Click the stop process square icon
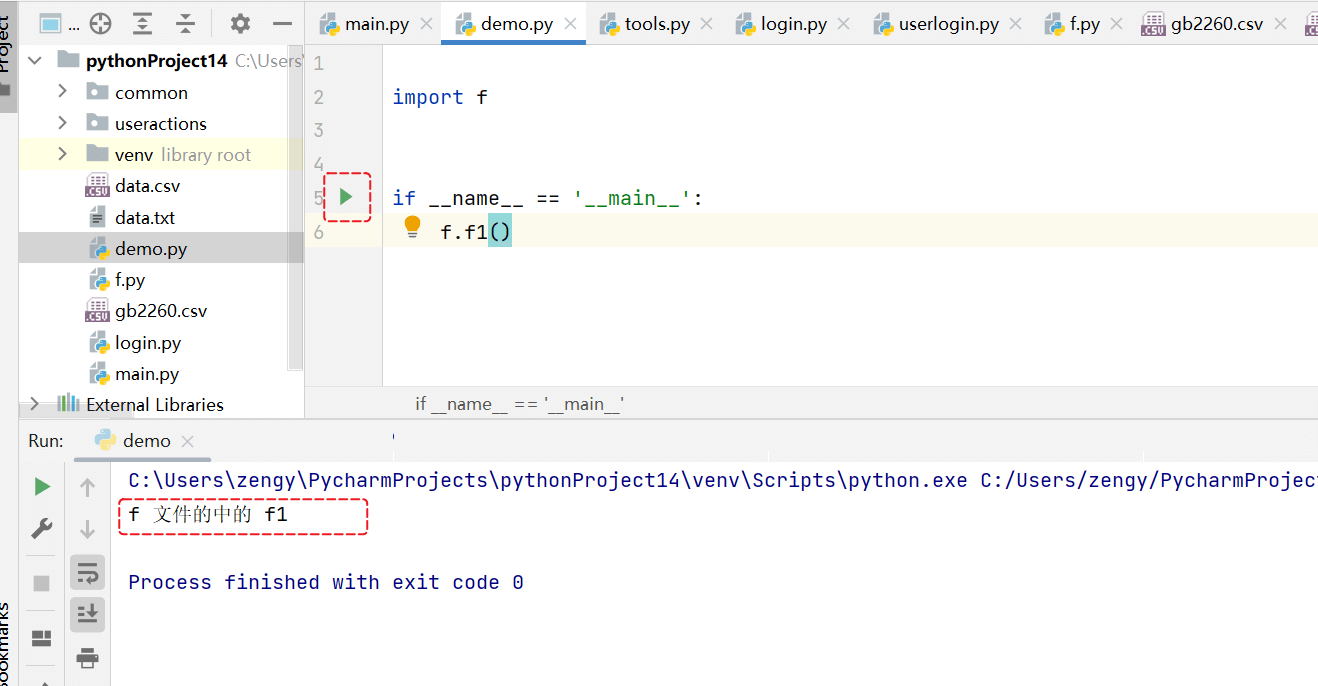Image resolution: width=1318 pixels, height=686 pixels. [x=42, y=583]
